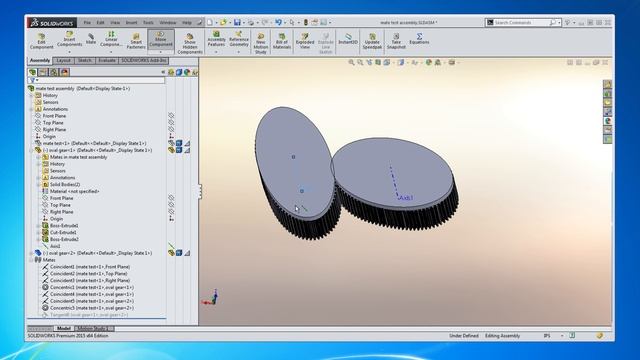Open the FeatureManager design tree tab
The image size is (640, 360).
click(32, 72)
